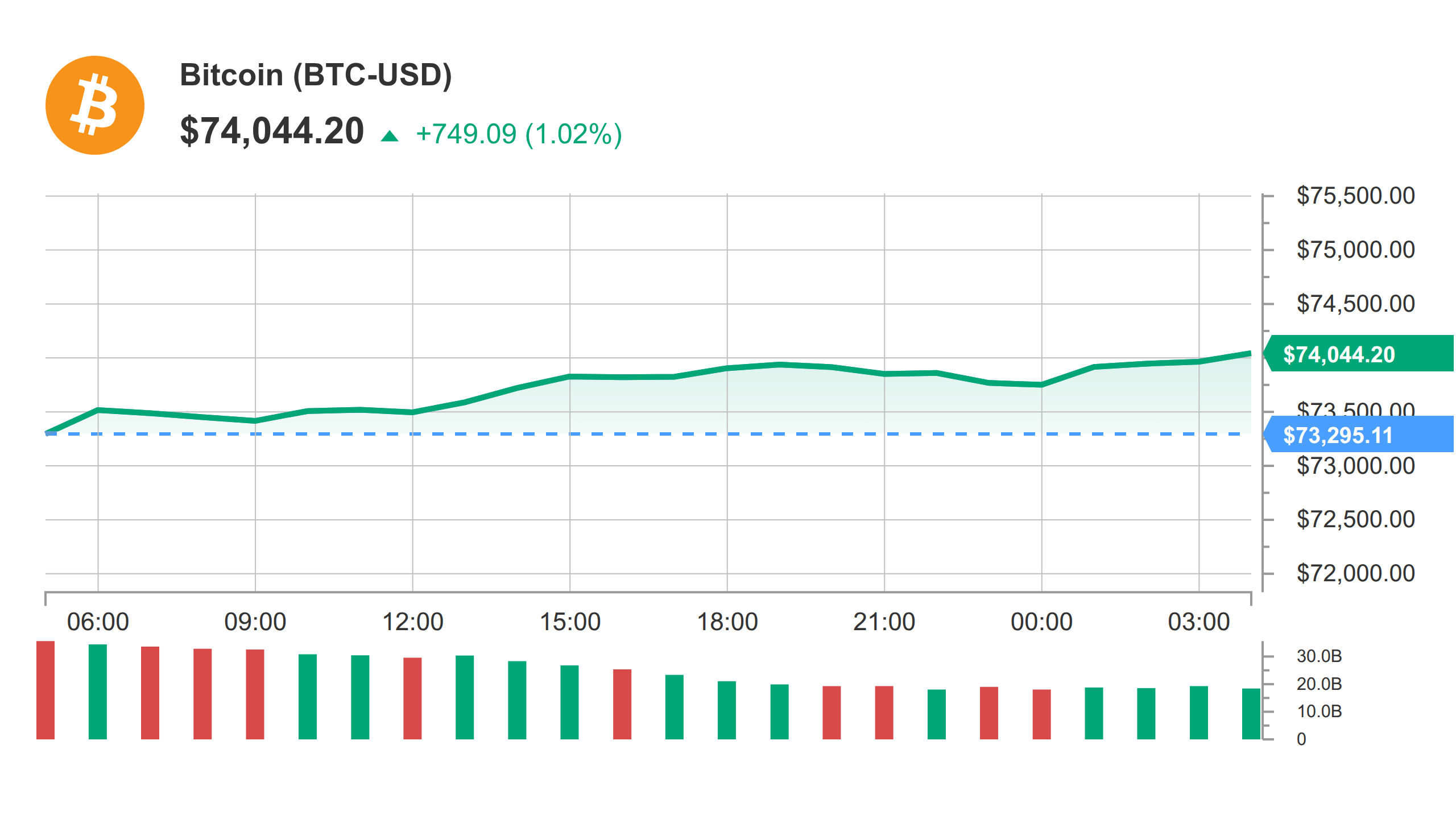Select the 06:00 time axis label
The image size is (1456, 819).
(98, 622)
